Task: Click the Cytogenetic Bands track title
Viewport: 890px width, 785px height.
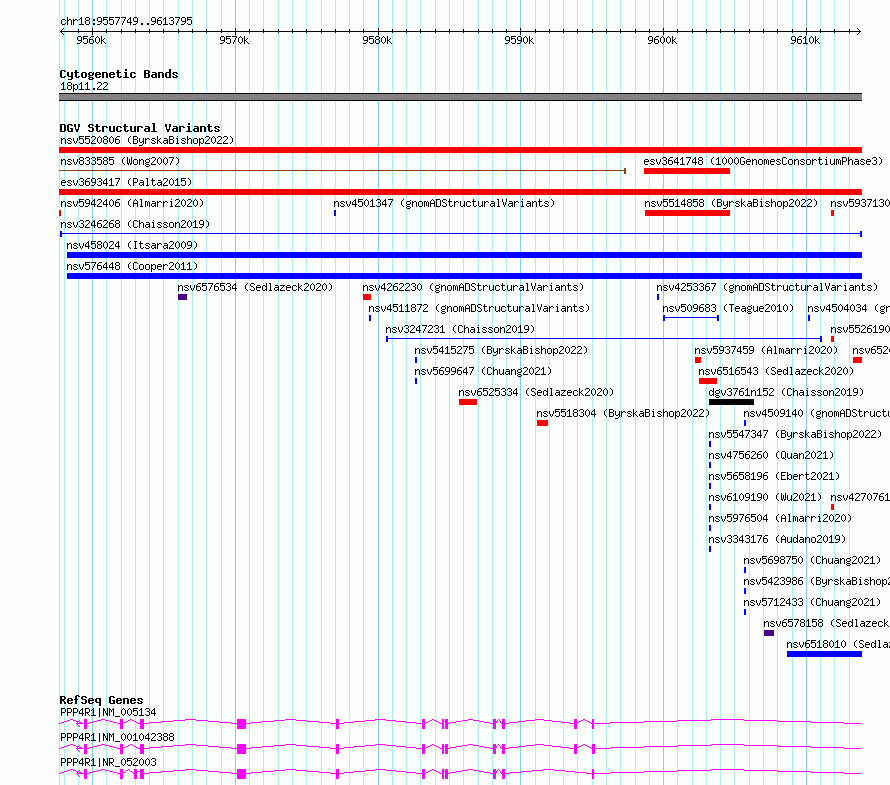Action: coord(119,74)
